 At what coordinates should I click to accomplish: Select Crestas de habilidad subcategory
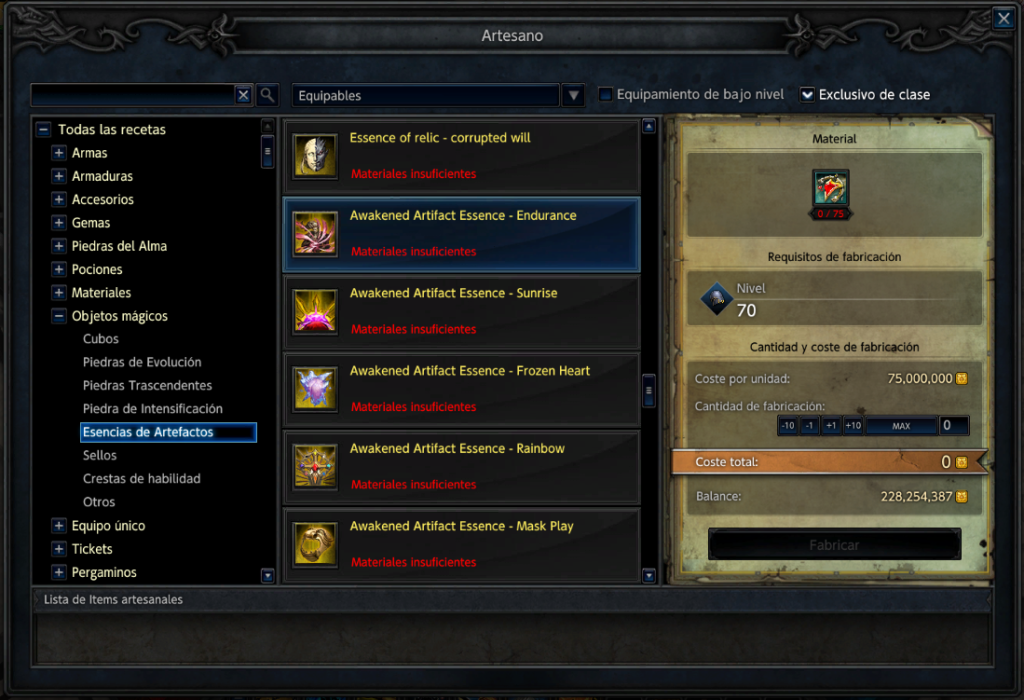coord(142,479)
